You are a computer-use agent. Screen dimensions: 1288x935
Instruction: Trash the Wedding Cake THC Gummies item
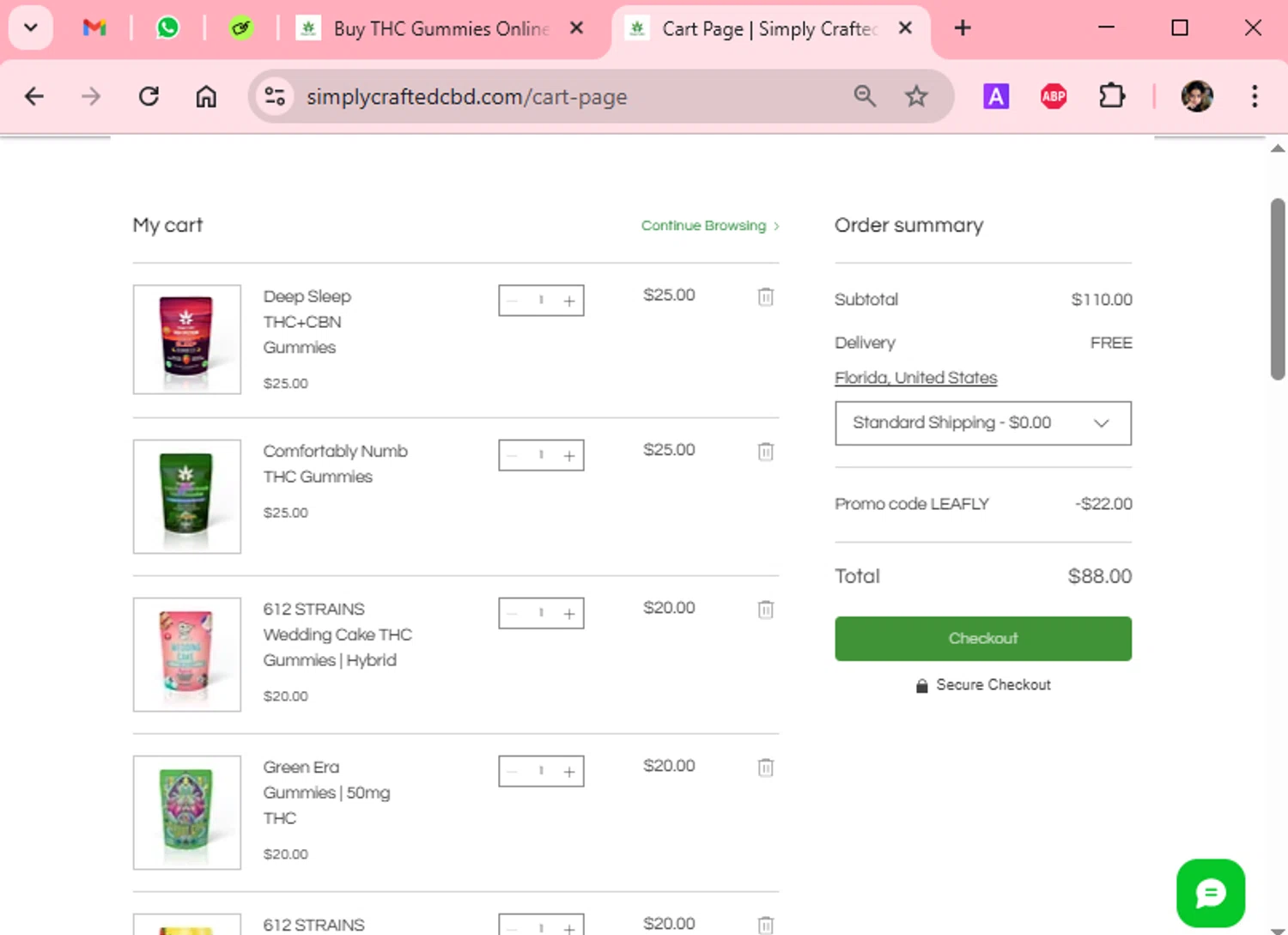click(x=766, y=610)
